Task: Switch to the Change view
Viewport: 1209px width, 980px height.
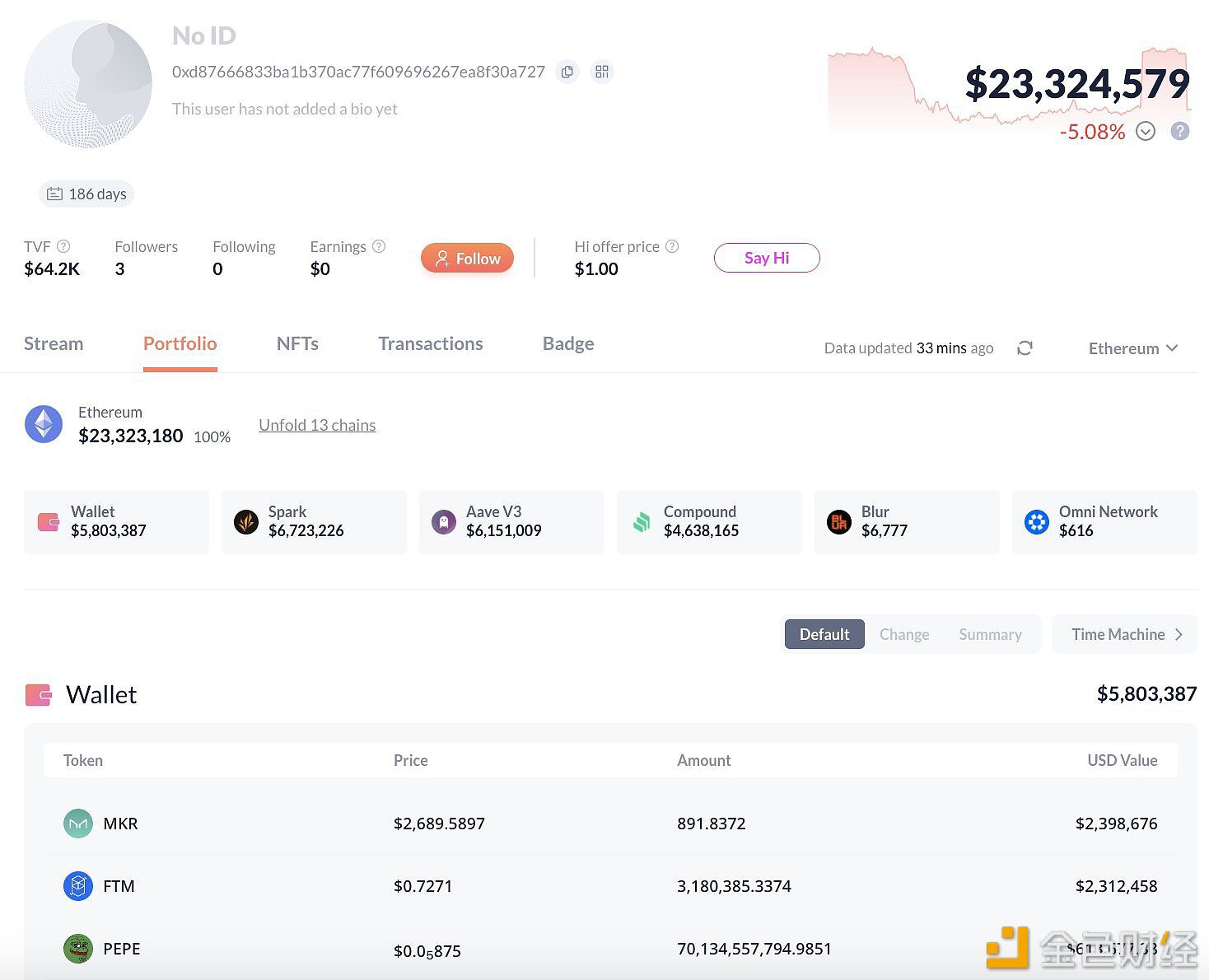Action: 903,634
